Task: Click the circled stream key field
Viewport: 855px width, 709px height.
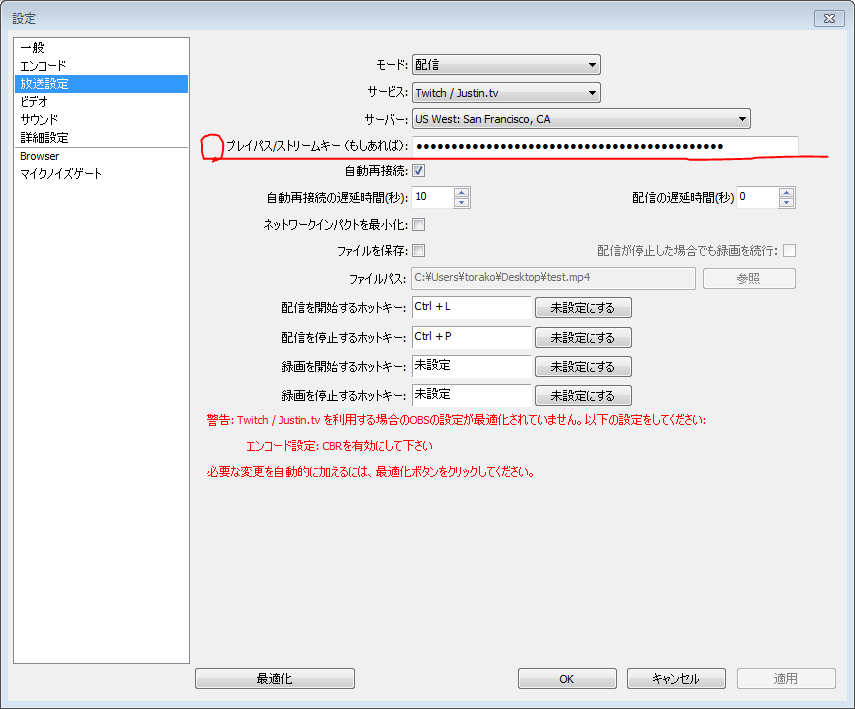Action: [600, 146]
